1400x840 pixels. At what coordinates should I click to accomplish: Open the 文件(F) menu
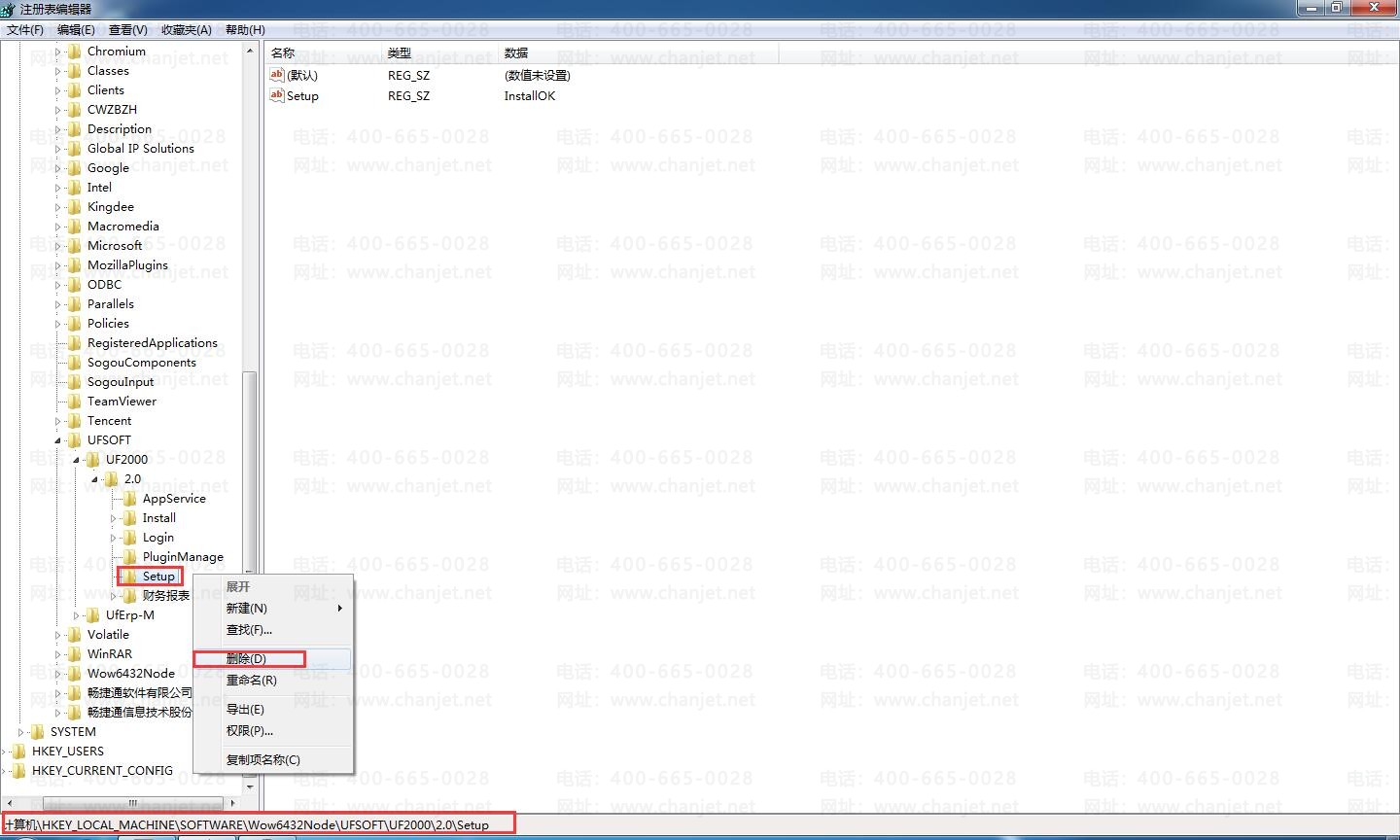25,30
